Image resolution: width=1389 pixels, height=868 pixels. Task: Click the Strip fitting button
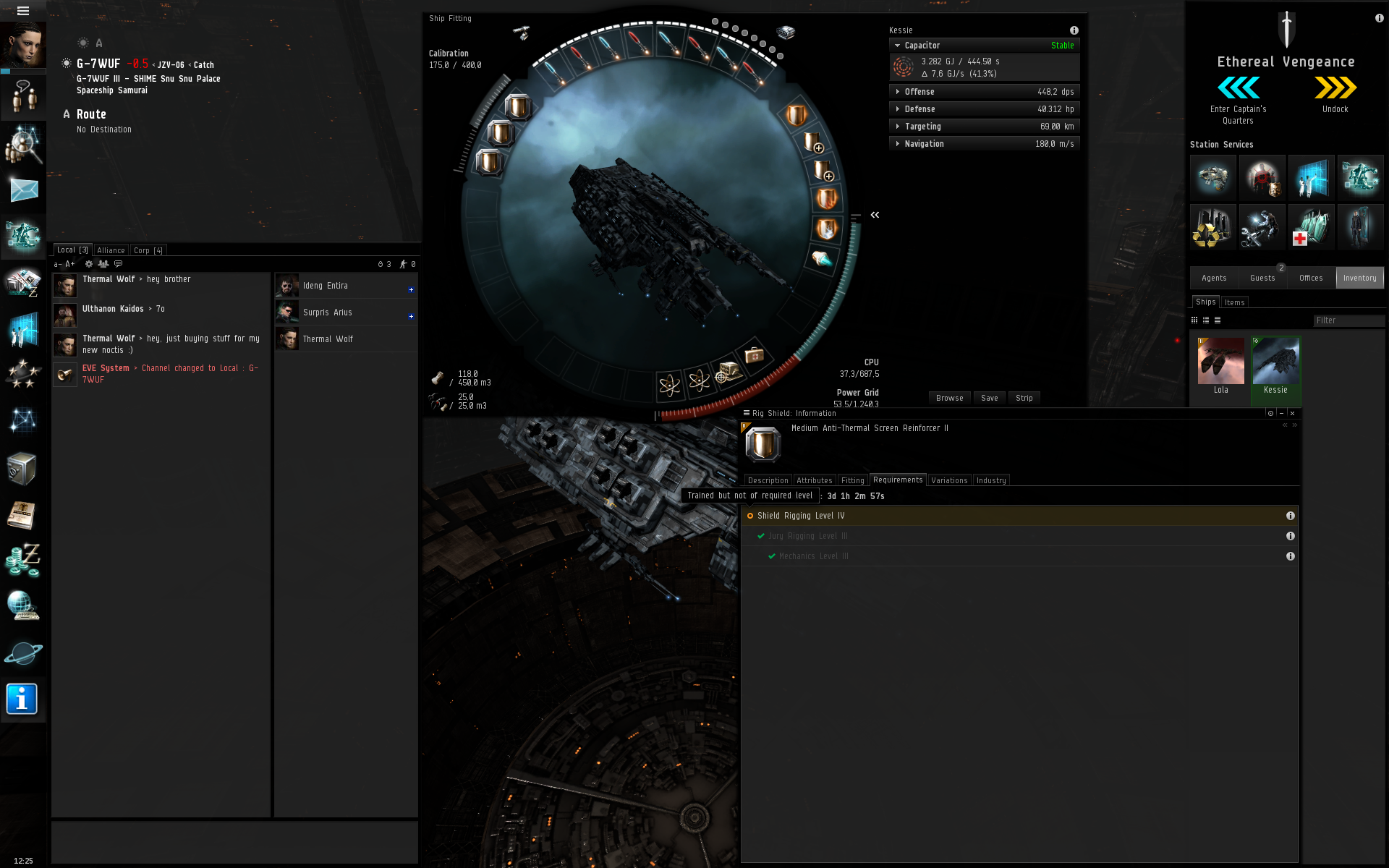pos(1024,398)
